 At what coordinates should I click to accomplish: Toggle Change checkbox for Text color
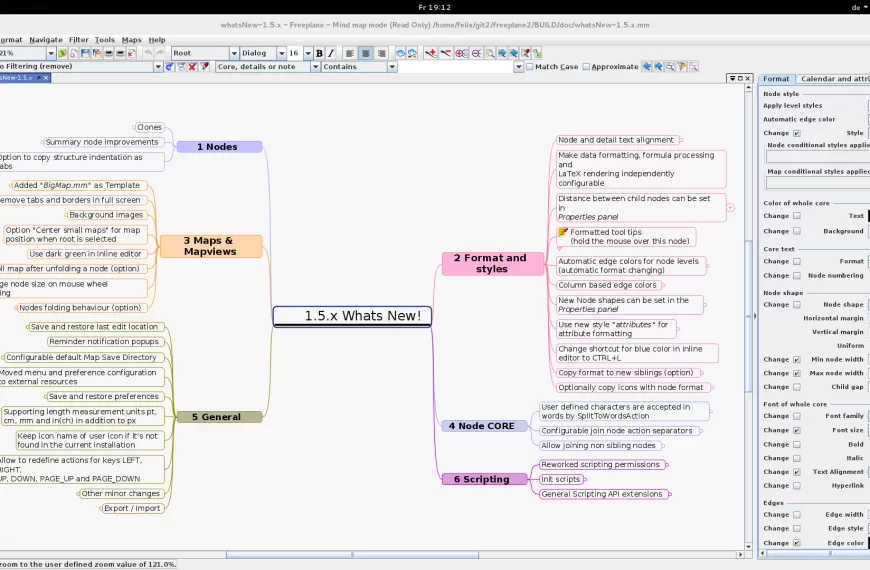point(797,216)
